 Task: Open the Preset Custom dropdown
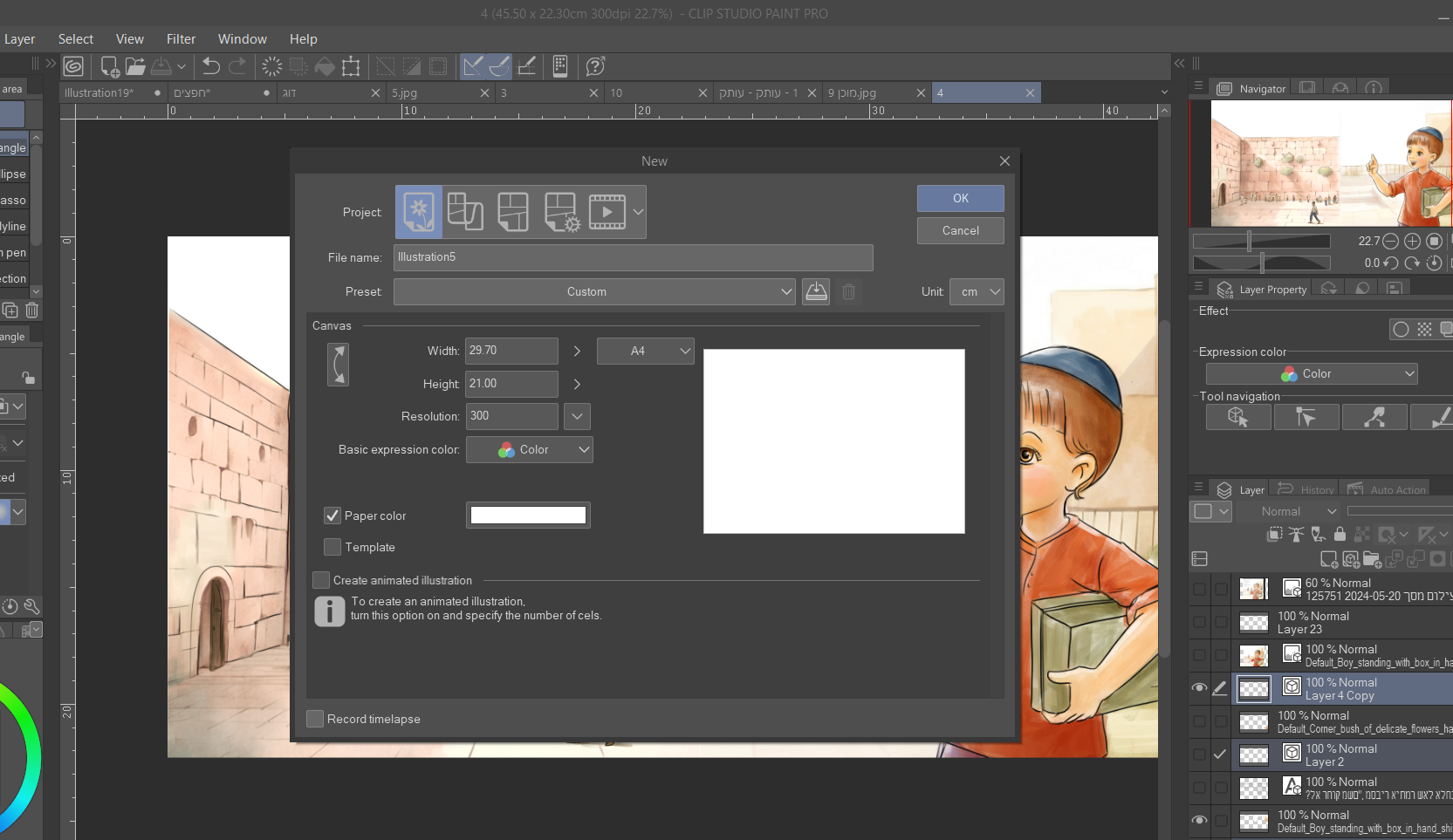tap(594, 291)
